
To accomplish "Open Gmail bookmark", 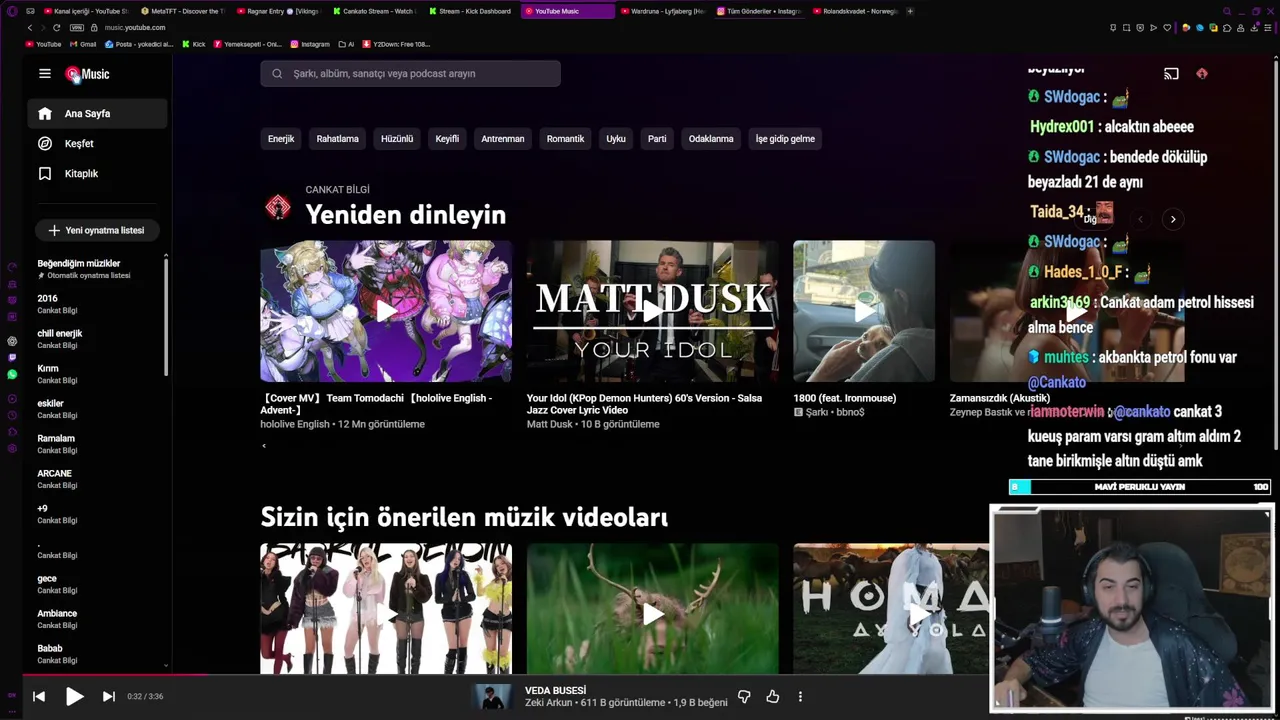I will [83, 44].
